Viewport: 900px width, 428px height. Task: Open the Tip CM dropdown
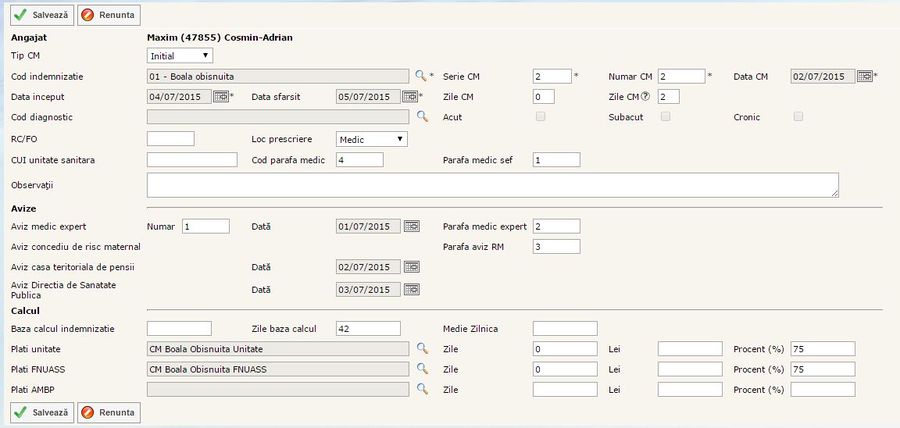point(180,56)
